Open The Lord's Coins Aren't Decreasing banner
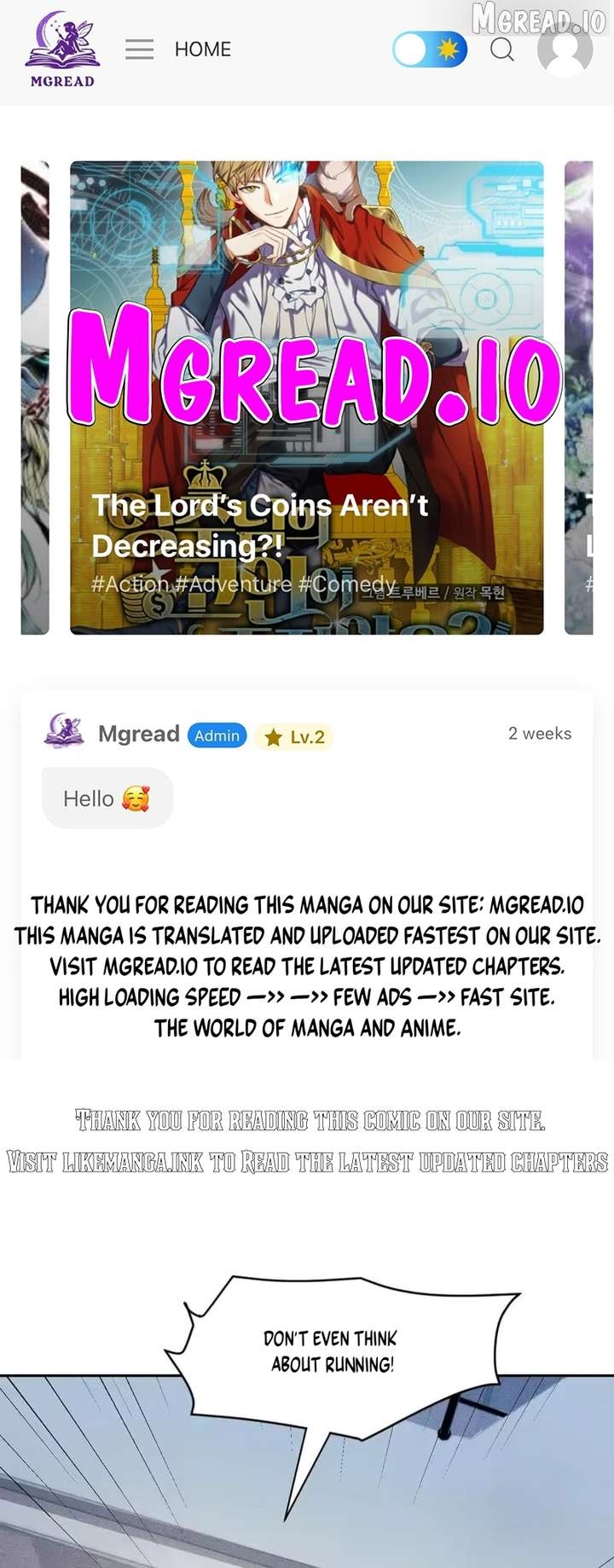This screenshot has width=614, height=1568. 307,398
